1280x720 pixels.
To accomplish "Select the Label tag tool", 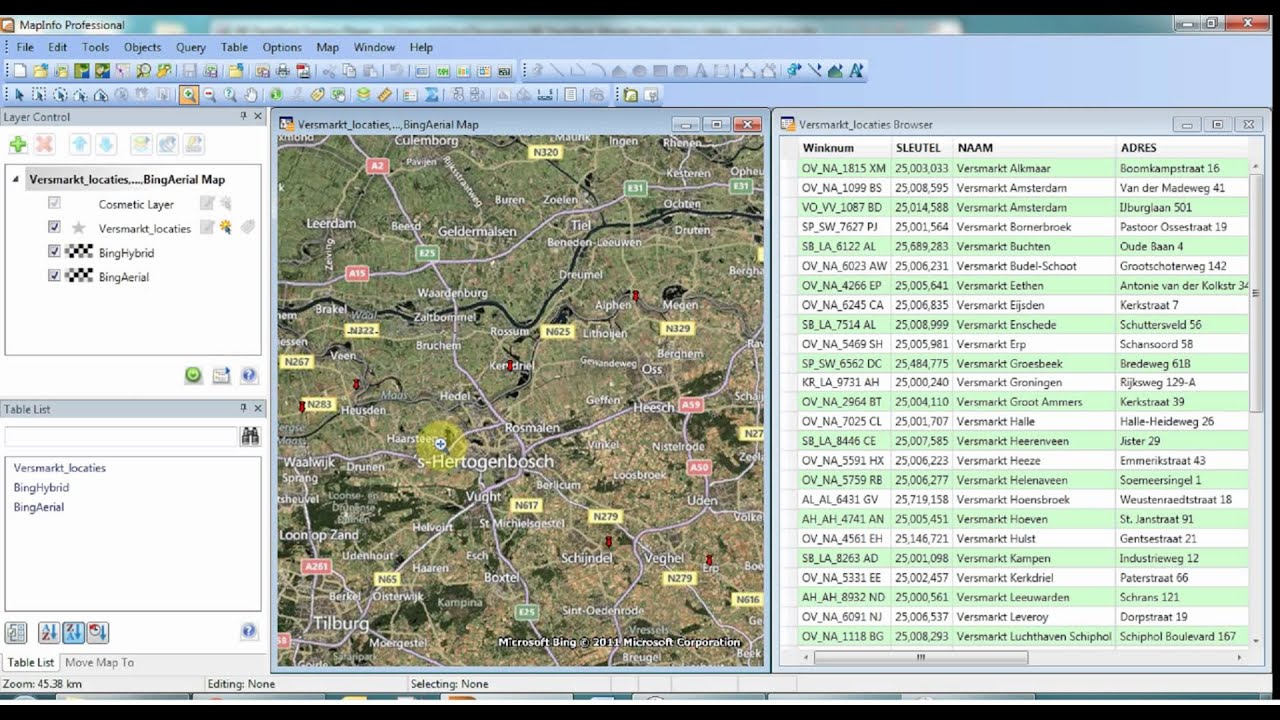I will point(317,95).
